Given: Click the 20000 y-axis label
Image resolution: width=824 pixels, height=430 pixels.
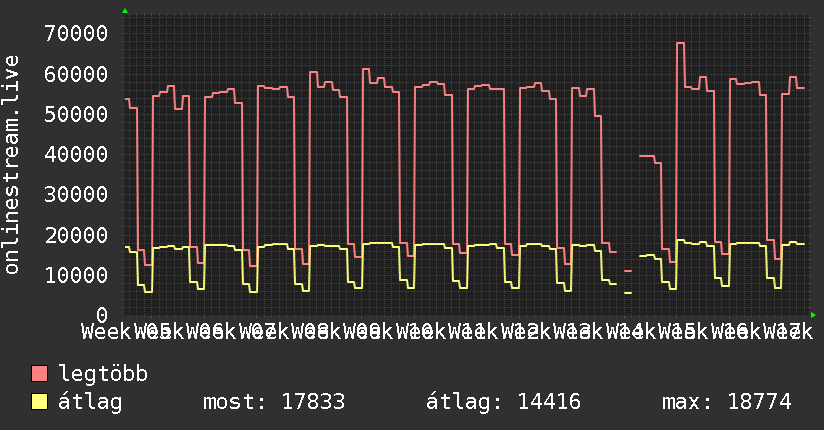Looking at the screenshot, I should 76,235.
